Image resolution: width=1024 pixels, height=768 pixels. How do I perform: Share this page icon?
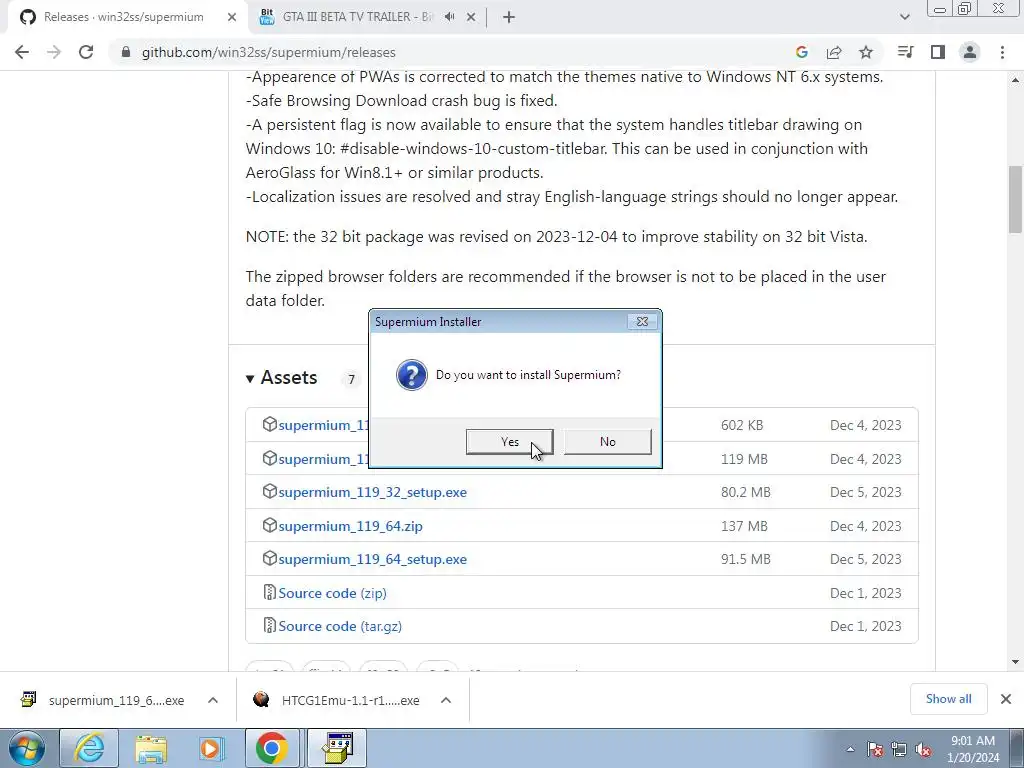[x=834, y=52]
